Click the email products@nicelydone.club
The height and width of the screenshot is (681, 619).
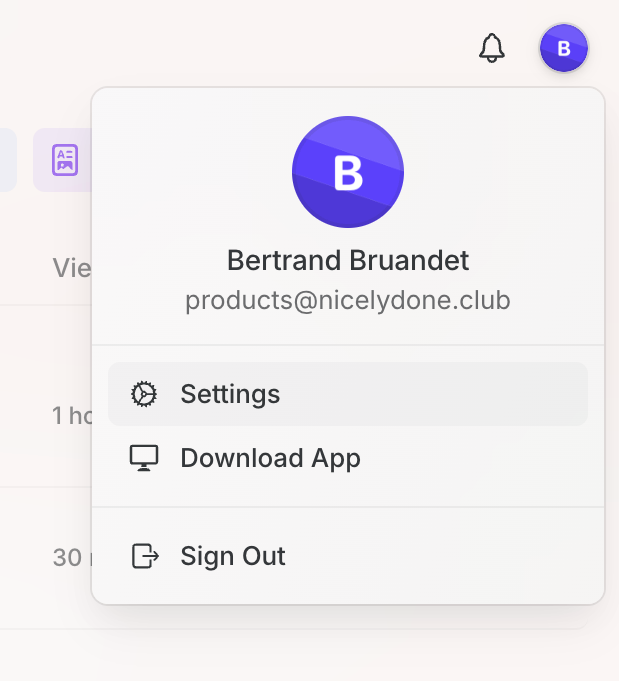348,300
